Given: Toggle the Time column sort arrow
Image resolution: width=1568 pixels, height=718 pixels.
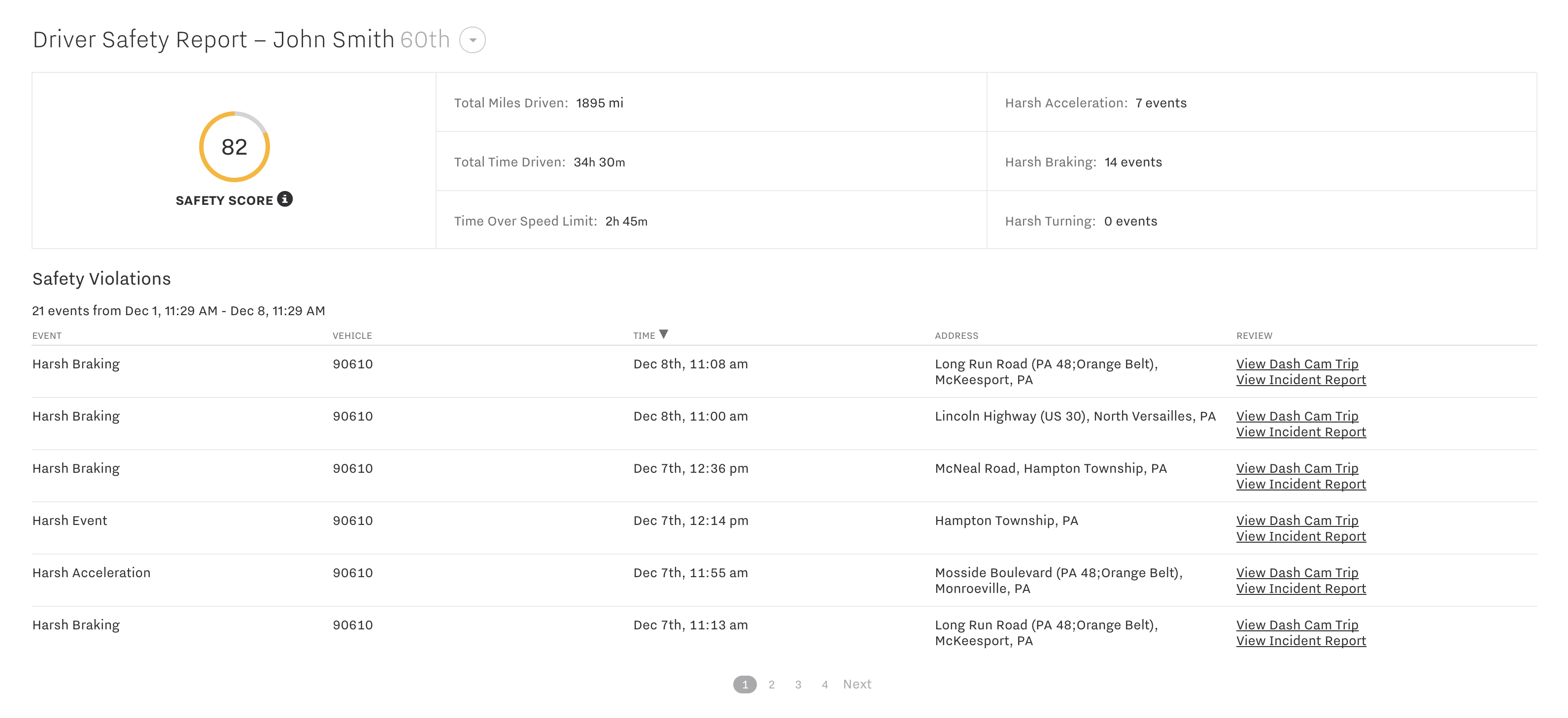Looking at the screenshot, I should click(x=663, y=334).
